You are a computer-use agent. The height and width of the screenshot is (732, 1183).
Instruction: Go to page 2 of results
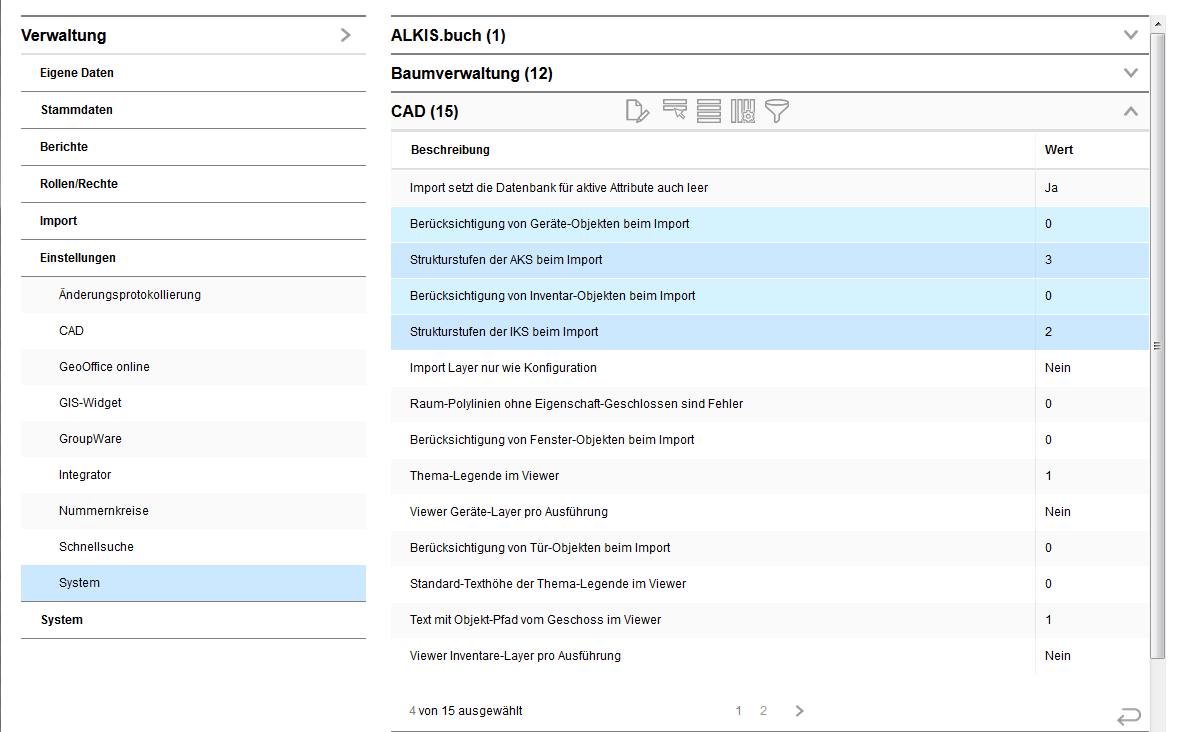[763, 710]
